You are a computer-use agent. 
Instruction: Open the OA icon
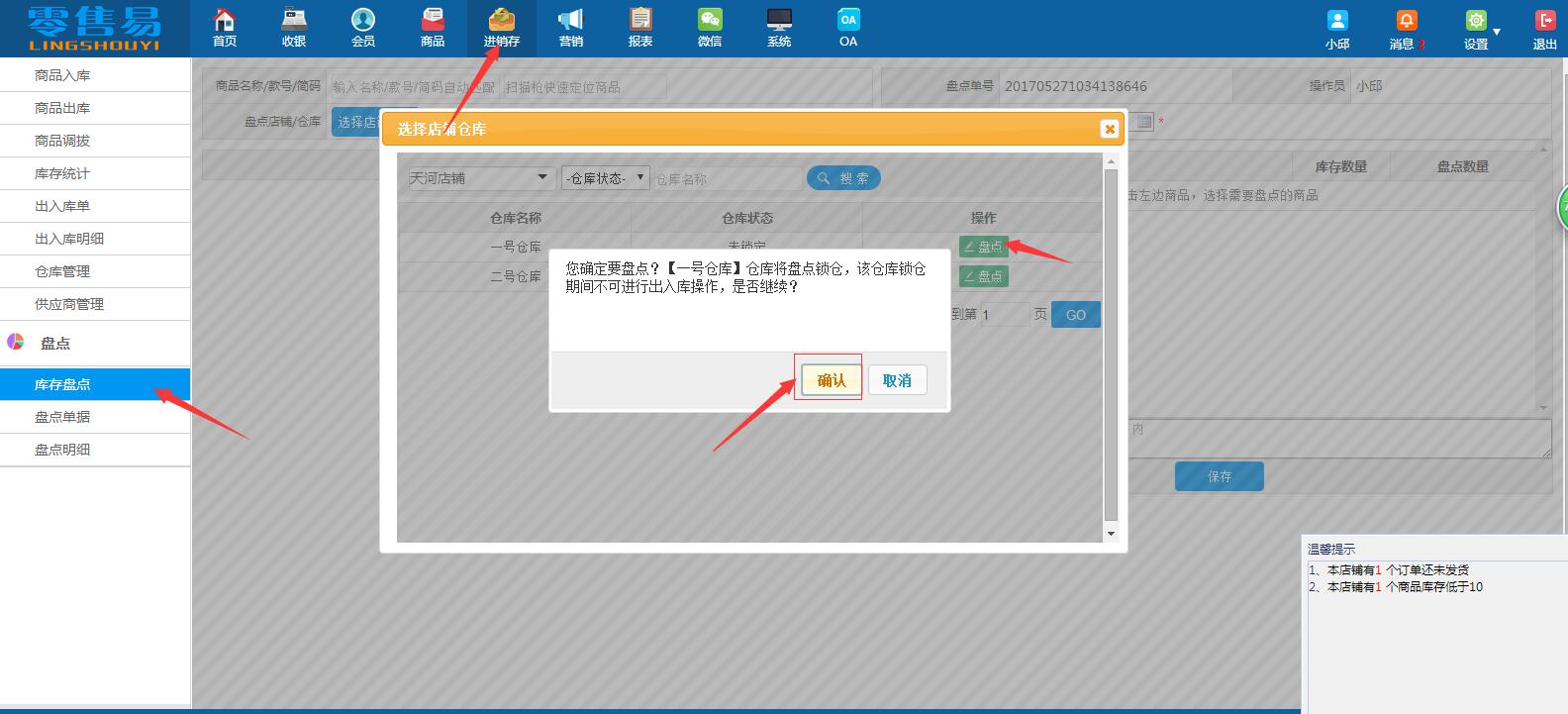(848, 20)
